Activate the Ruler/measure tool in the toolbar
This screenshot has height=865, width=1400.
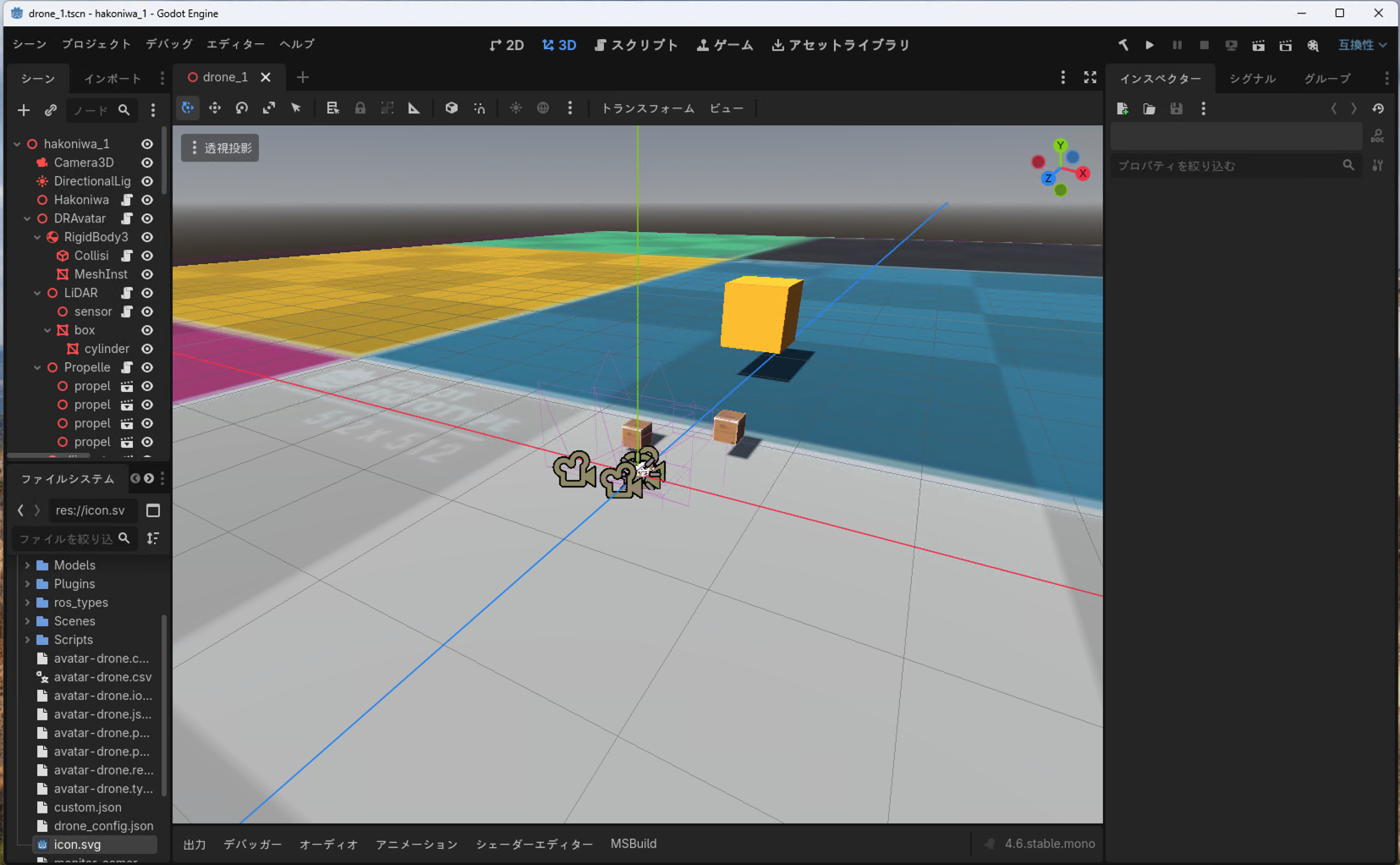(x=414, y=108)
